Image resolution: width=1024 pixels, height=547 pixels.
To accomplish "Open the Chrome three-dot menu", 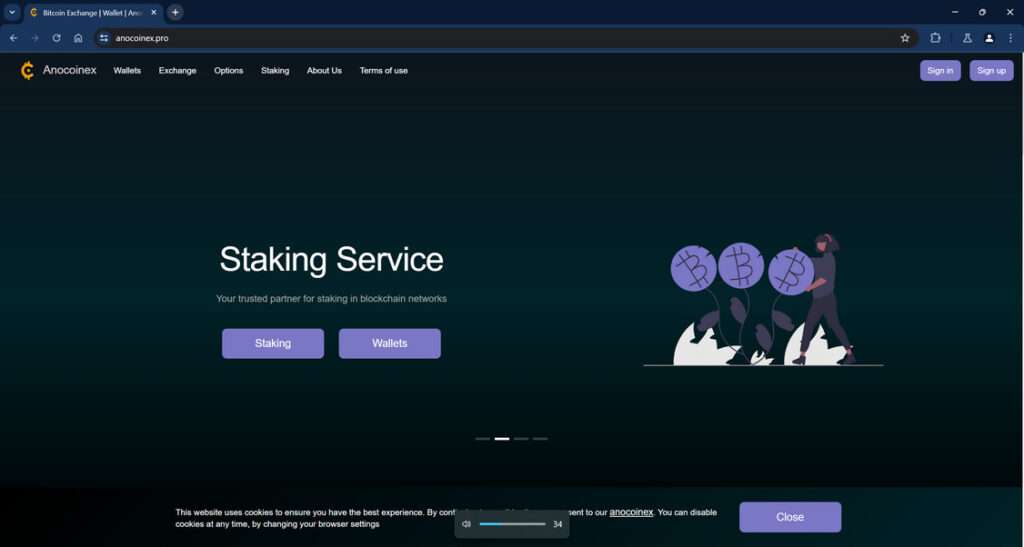I will click(1010, 38).
